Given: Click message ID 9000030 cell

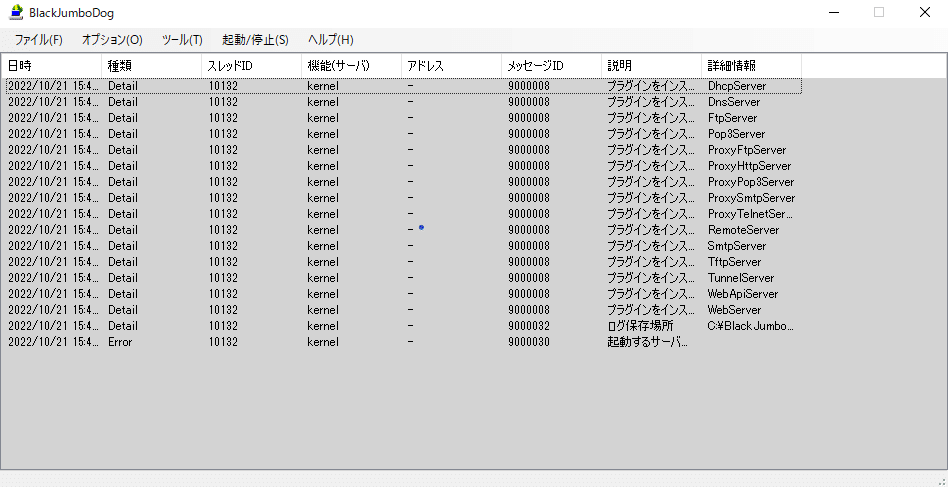Looking at the screenshot, I should [529, 342].
